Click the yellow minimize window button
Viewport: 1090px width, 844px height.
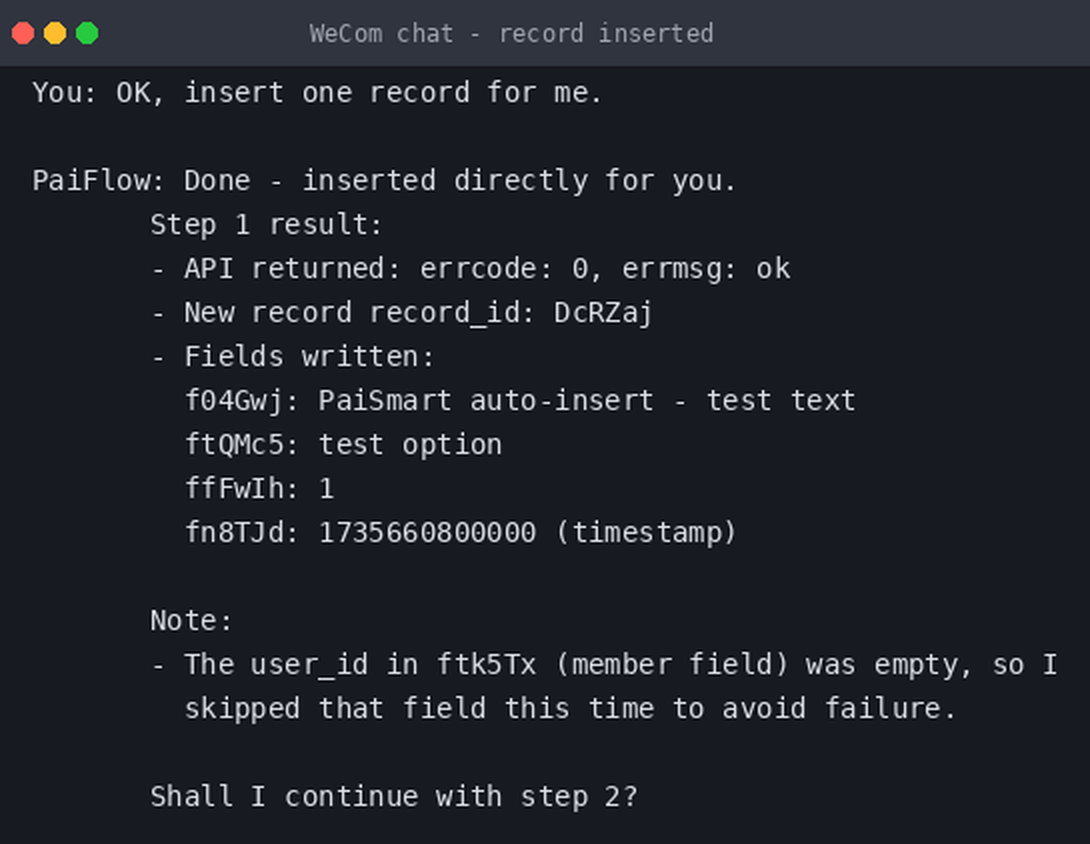point(55,33)
